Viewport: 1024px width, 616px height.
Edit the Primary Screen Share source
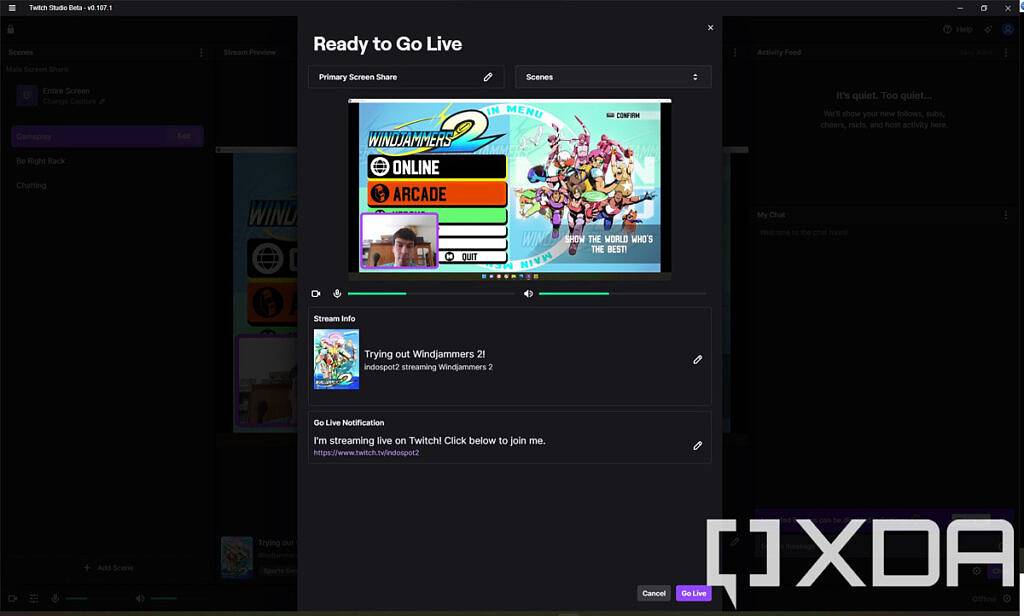tap(488, 76)
